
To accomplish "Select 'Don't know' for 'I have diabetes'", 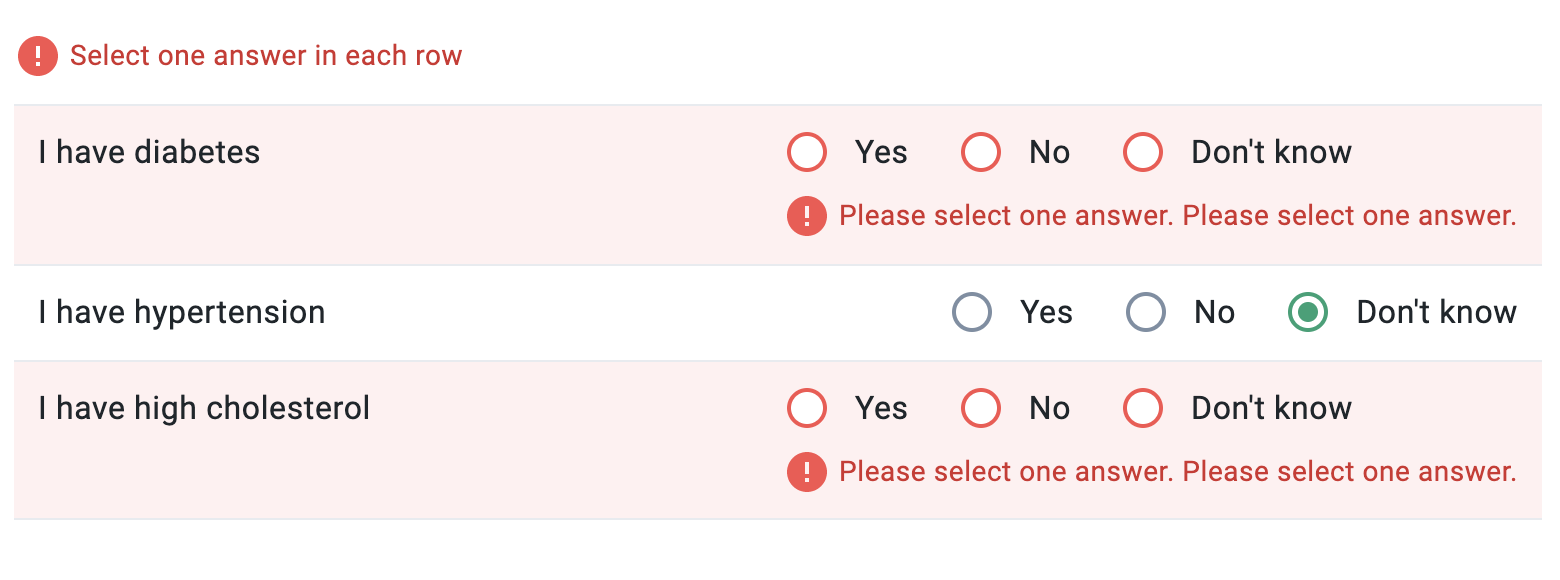I will [1143, 152].
